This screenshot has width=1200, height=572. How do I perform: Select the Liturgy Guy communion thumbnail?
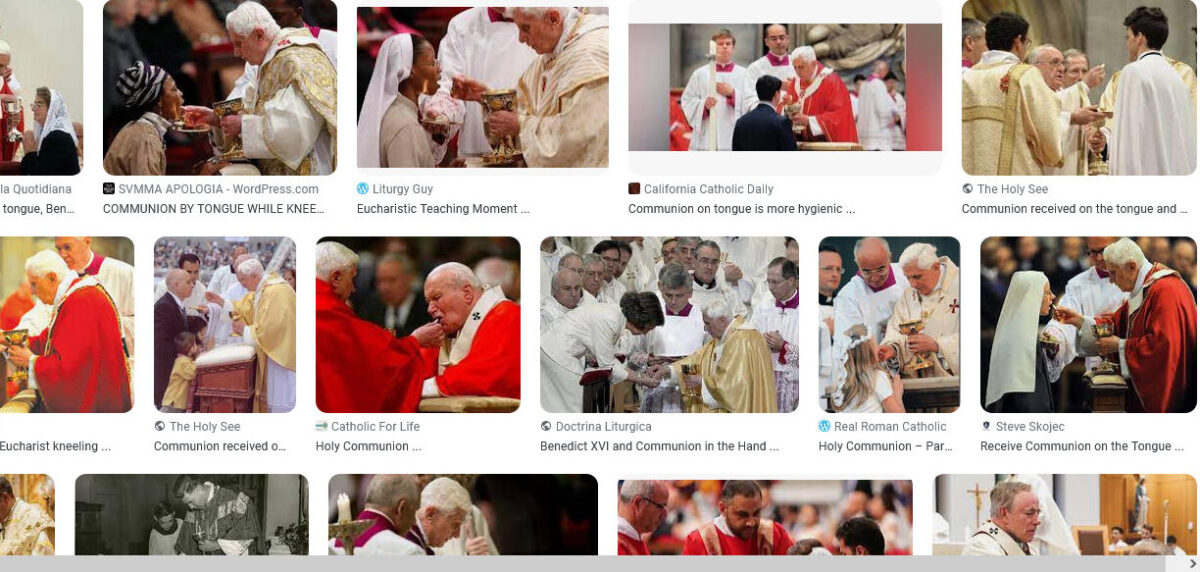[x=483, y=87]
